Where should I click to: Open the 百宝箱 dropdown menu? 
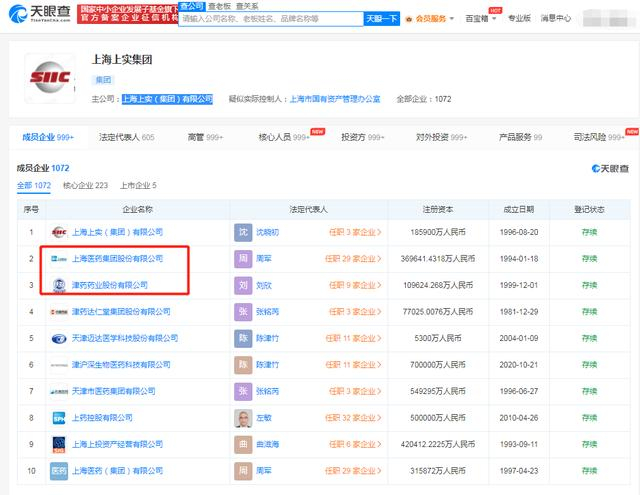480,19
